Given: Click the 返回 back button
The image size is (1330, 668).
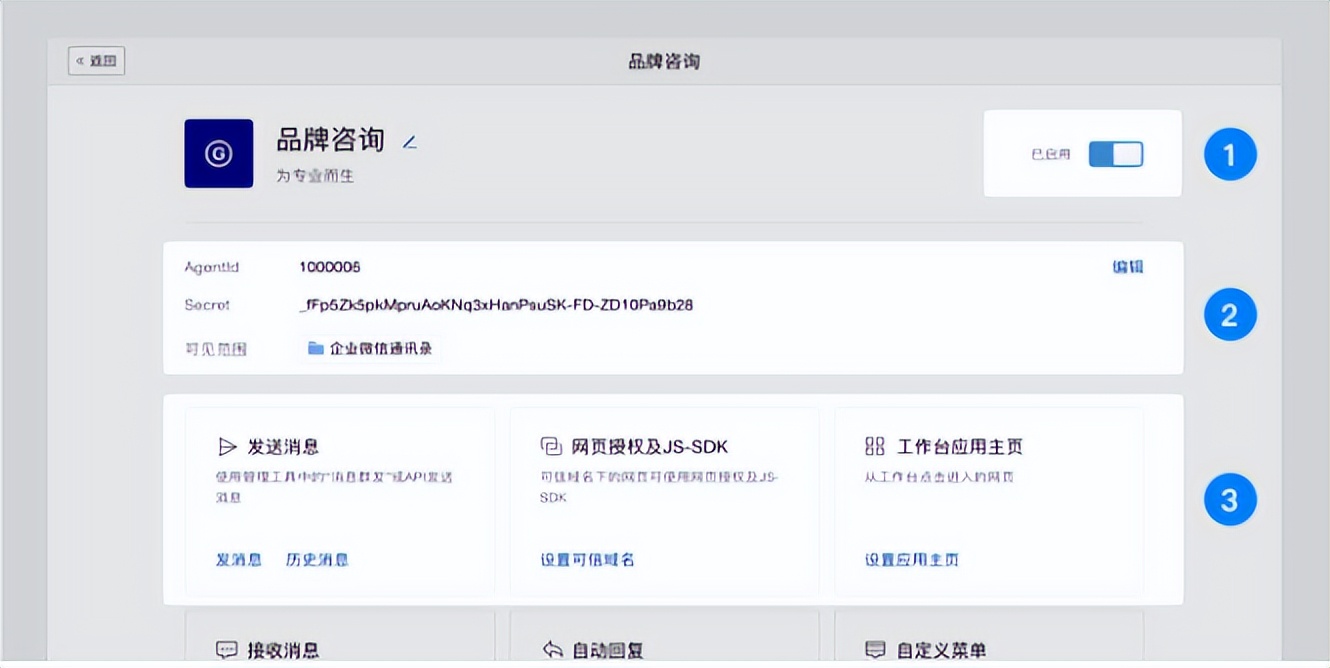Looking at the screenshot, I should pos(96,60).
